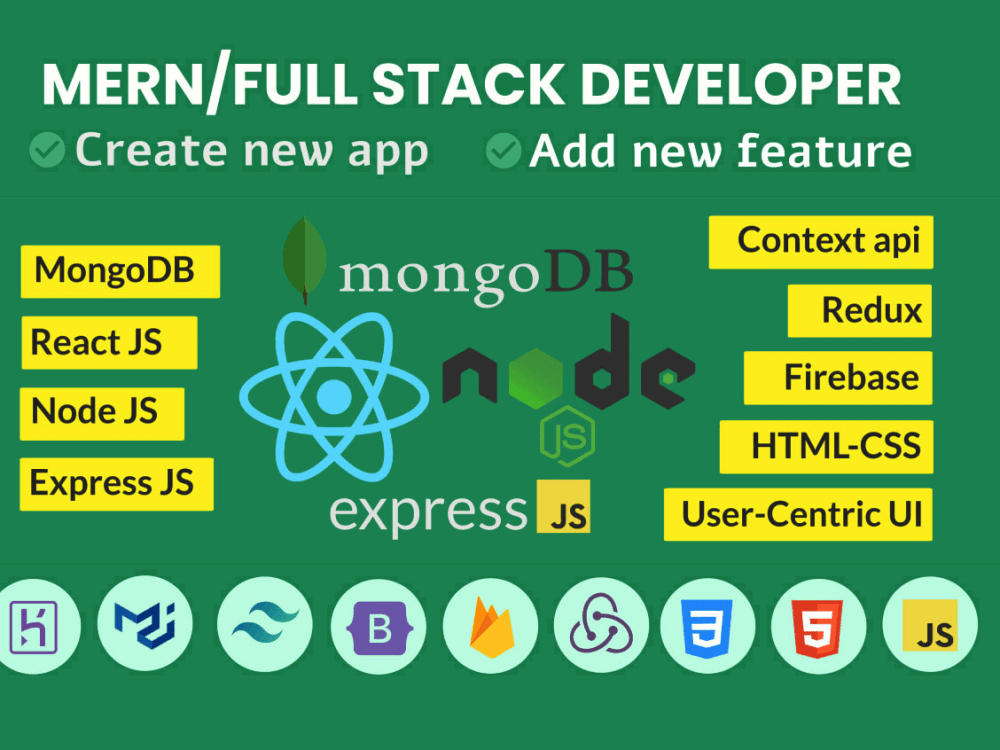Click the Redux logo circle
This screenshot has height=750, width=1000.
tap(601, 626)
